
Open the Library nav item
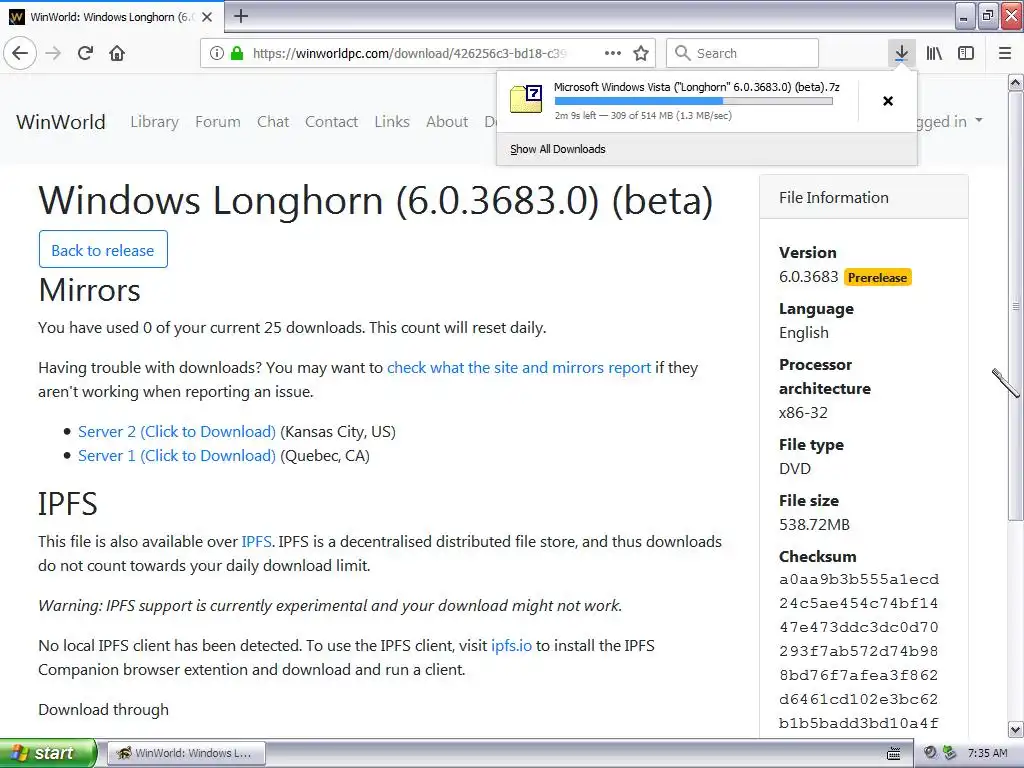pos(154,121)
